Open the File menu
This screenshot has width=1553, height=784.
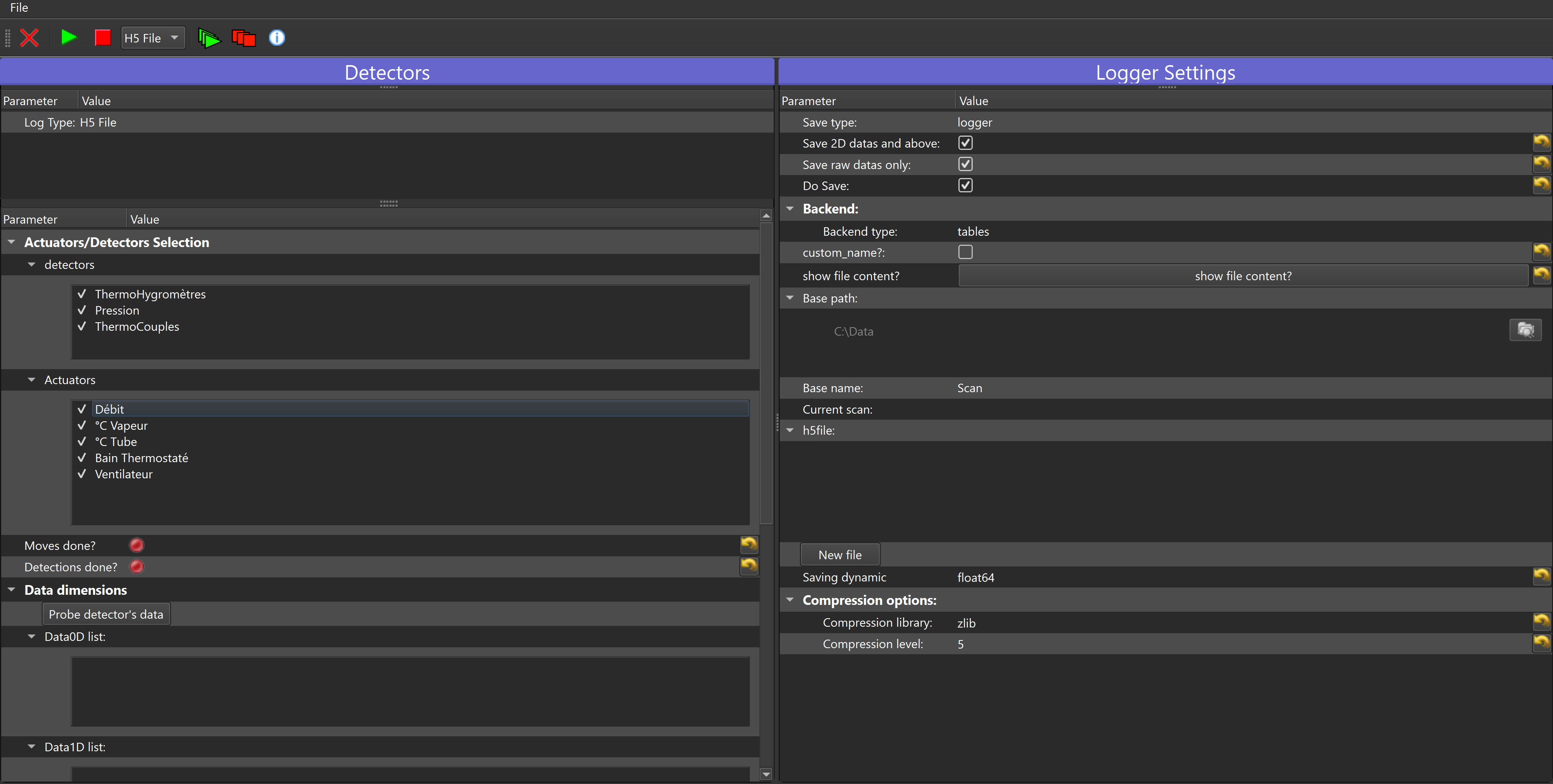(19, 8)
